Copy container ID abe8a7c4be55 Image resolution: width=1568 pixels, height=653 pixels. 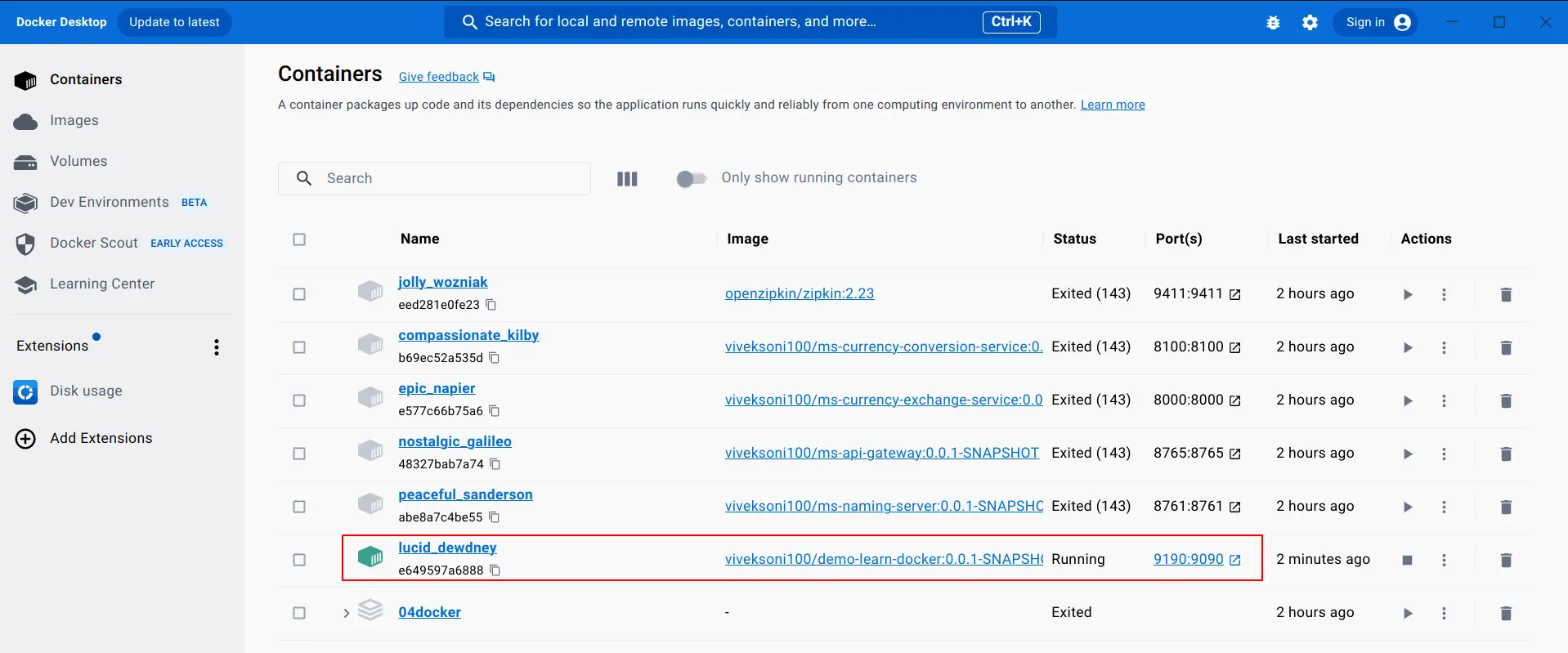click(x=495, y=517)
